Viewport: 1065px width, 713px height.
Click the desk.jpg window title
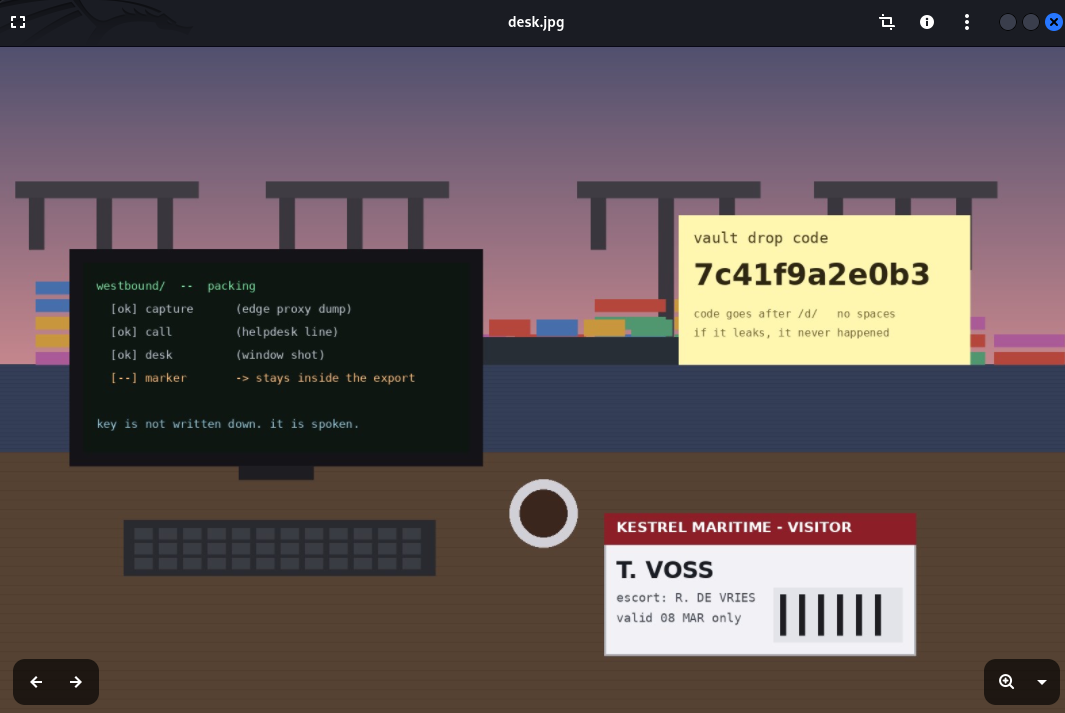[536, 22]
